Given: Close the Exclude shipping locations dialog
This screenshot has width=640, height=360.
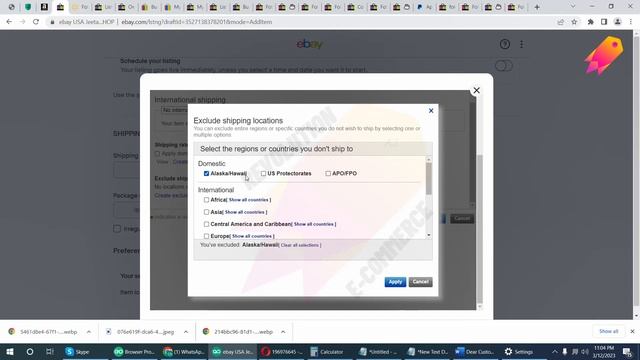Looking at the screenshot, I should 431,111.
